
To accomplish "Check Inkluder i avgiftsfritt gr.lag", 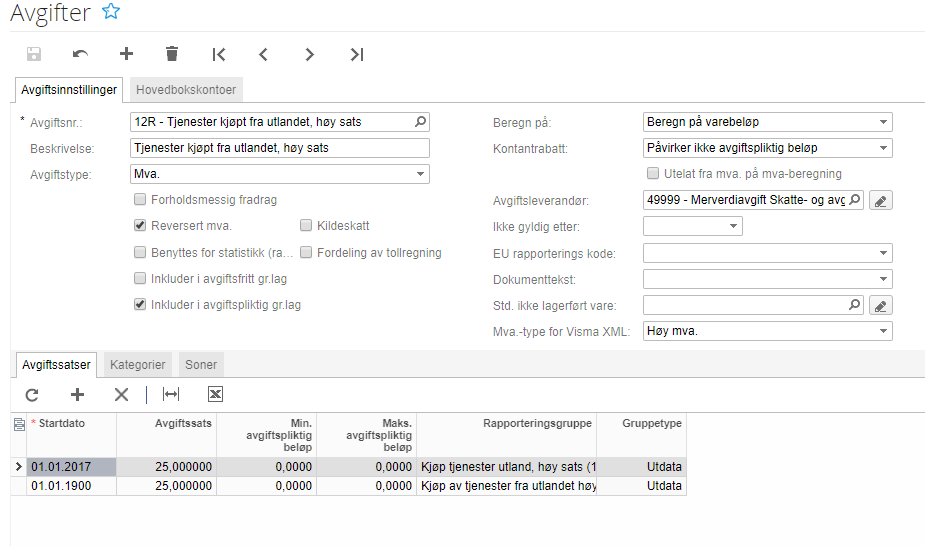I will (x=140, y=278).
